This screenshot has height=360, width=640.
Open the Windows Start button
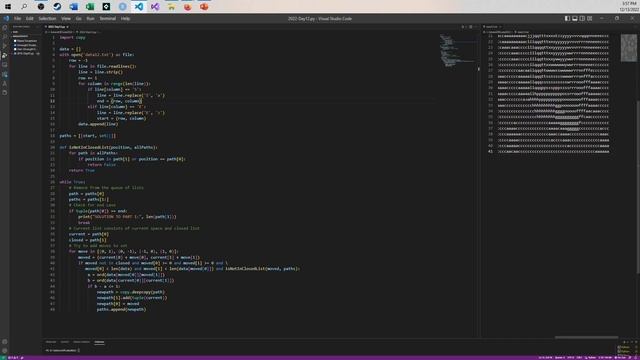8,7
